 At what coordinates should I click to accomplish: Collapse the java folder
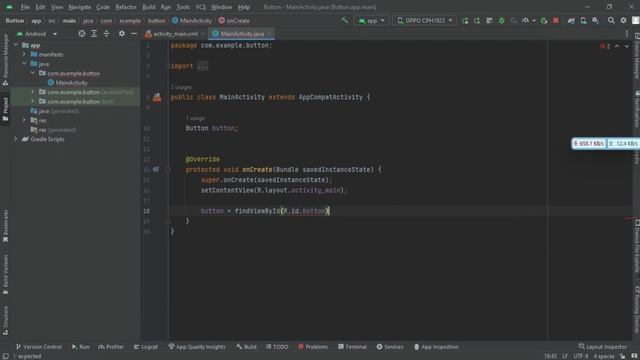(24, 64)
